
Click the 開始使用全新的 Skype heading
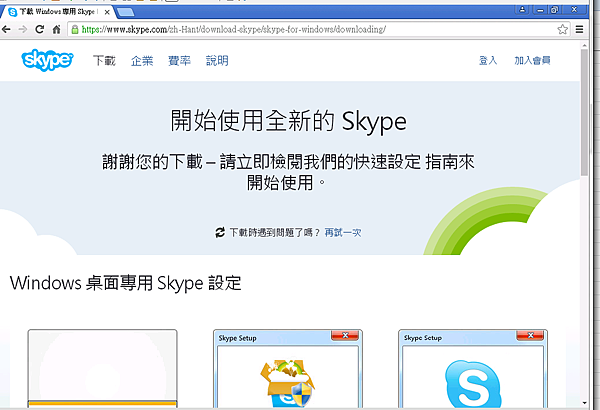coord(289,121)
